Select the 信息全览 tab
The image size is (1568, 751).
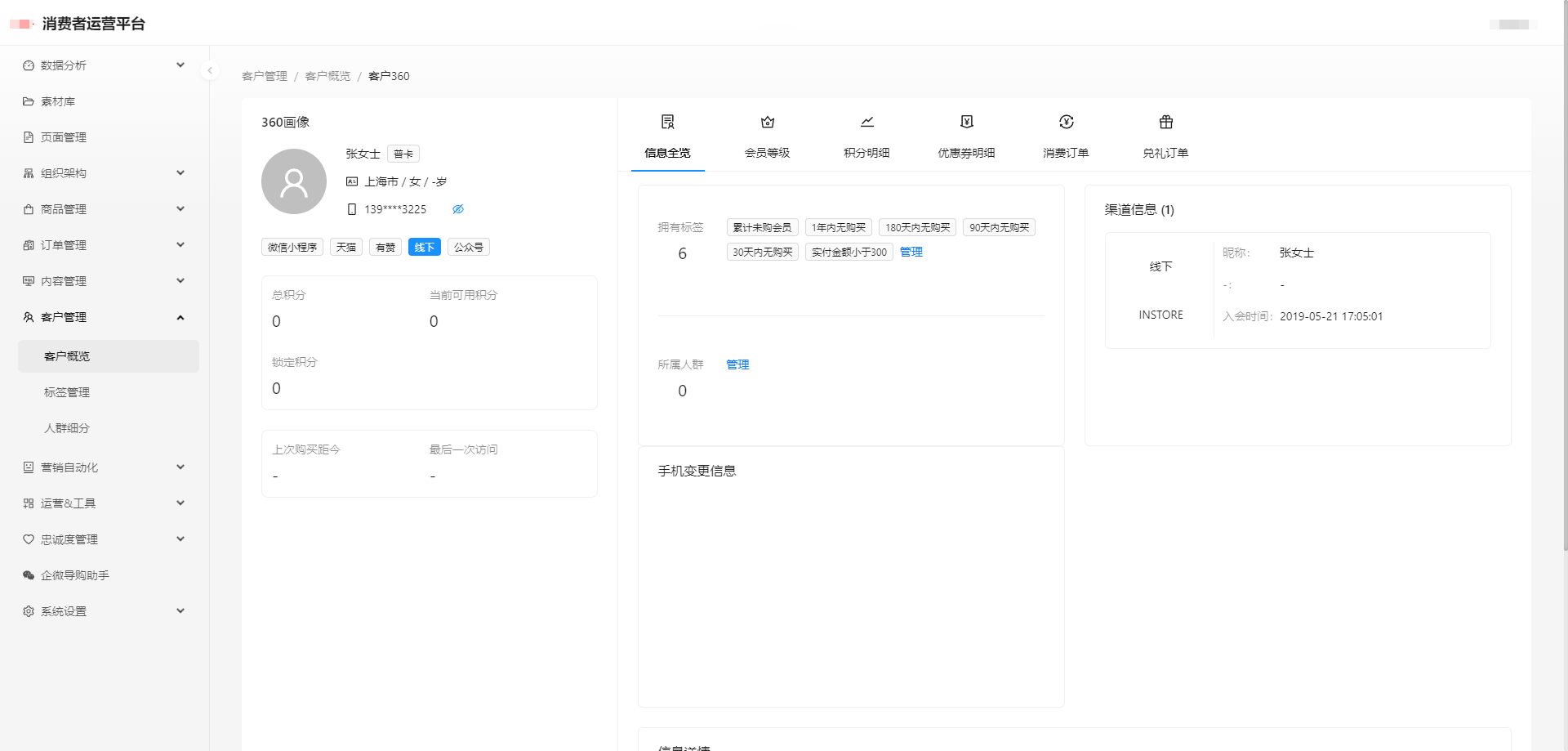tap(667, 137)
